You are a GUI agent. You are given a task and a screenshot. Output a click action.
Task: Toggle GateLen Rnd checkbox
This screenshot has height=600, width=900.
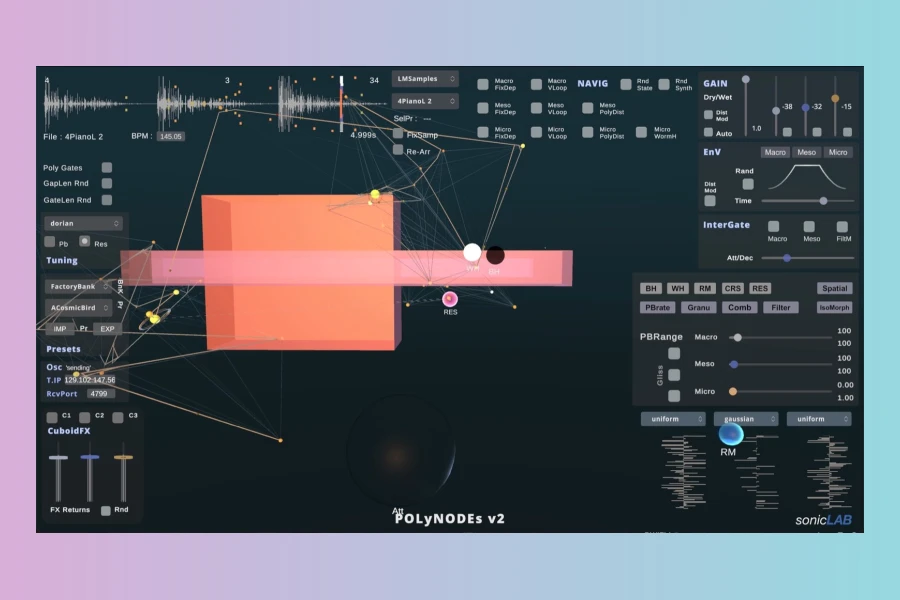coord(107,200)
